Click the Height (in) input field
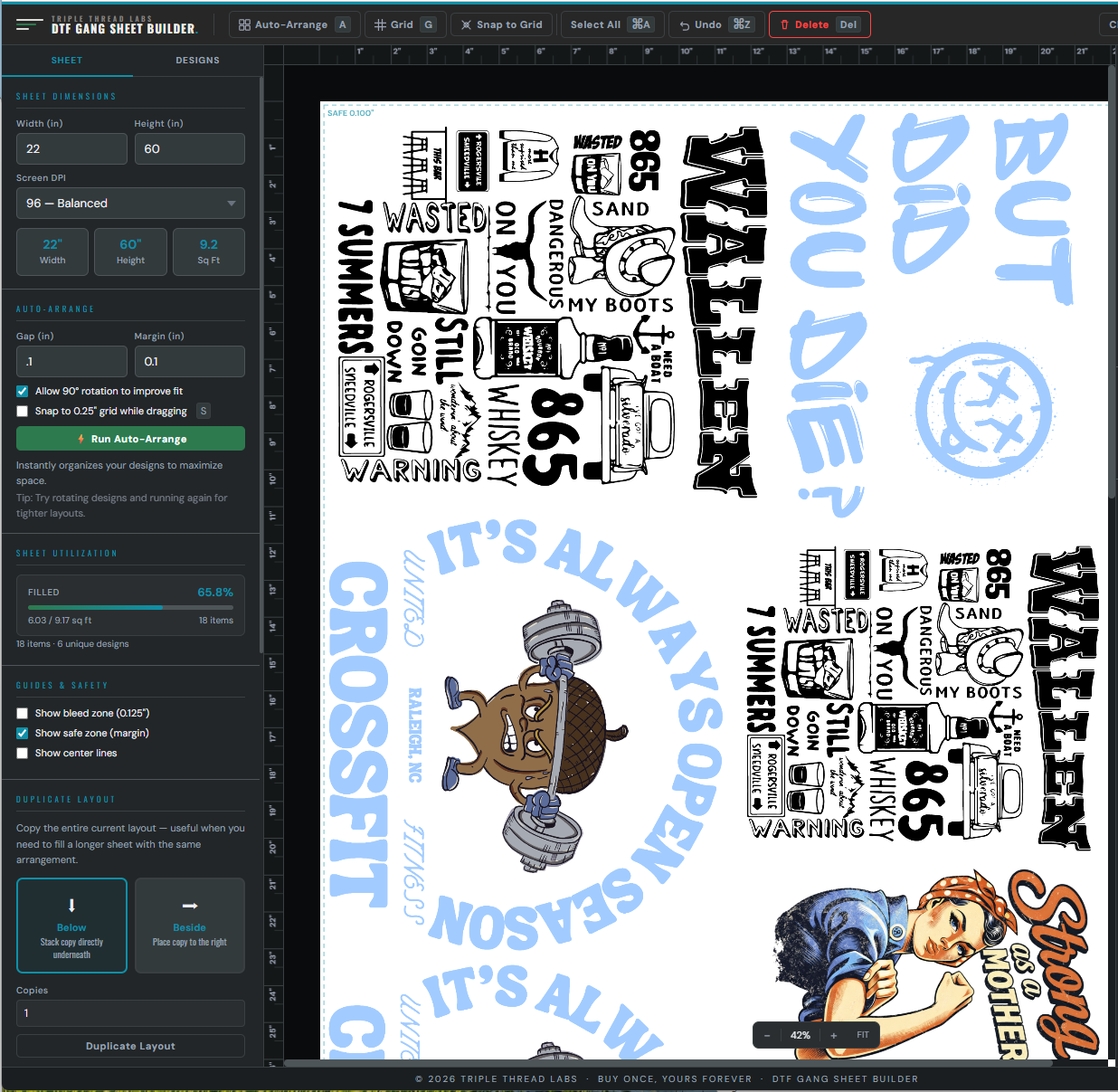Image resolution: width=1118 pixels, height=1092 pixels. click(189, 148)
